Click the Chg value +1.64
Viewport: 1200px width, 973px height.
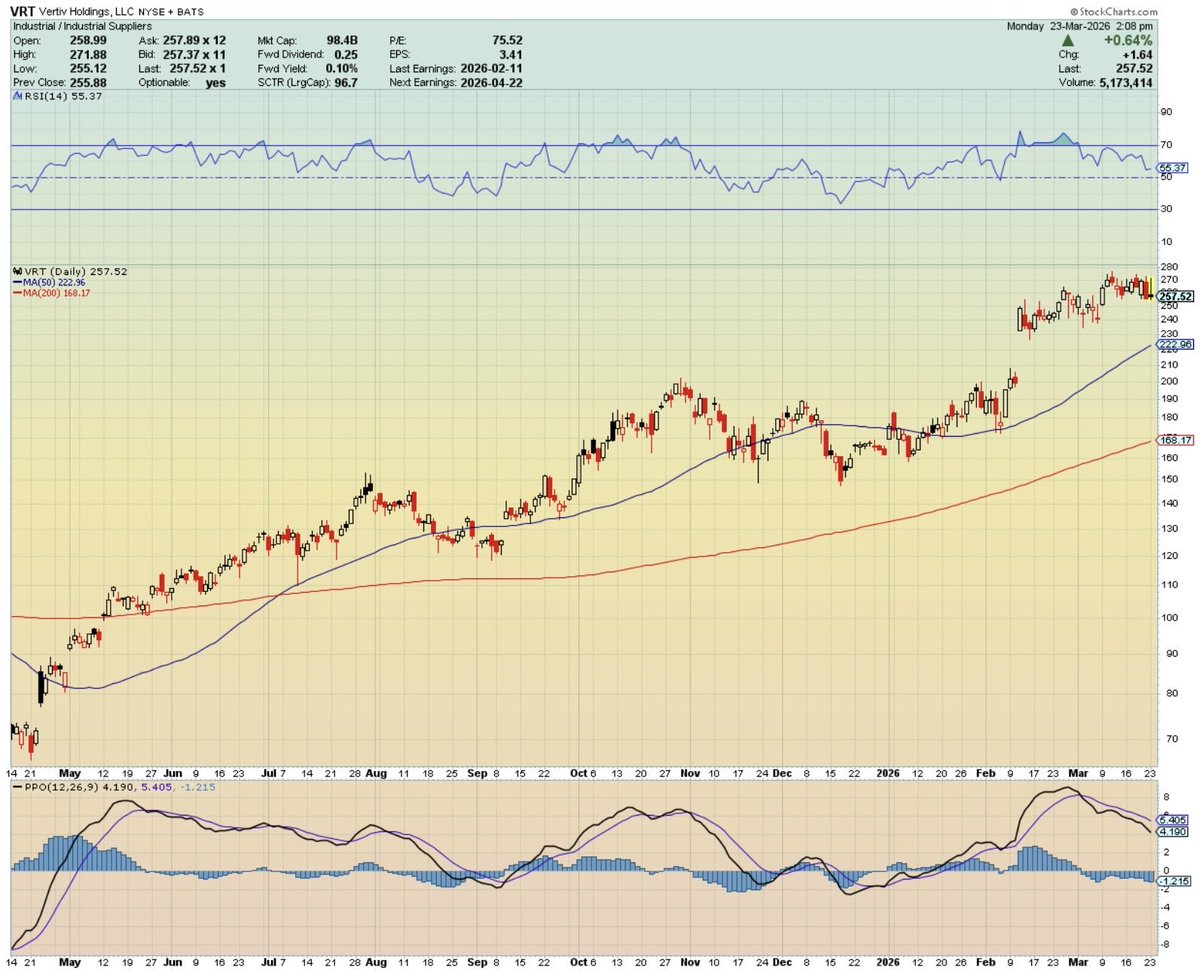click(x=1139, y=54)
